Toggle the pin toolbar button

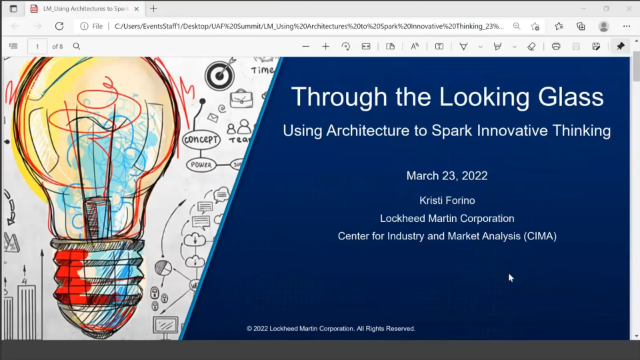pos(620,46)
